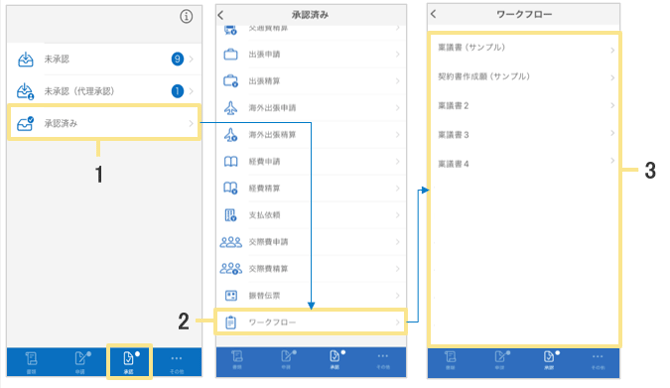Open その他 tab on the left screen
Image resolution: width=670 pixels, height=388 pixels.
(176, 362)
